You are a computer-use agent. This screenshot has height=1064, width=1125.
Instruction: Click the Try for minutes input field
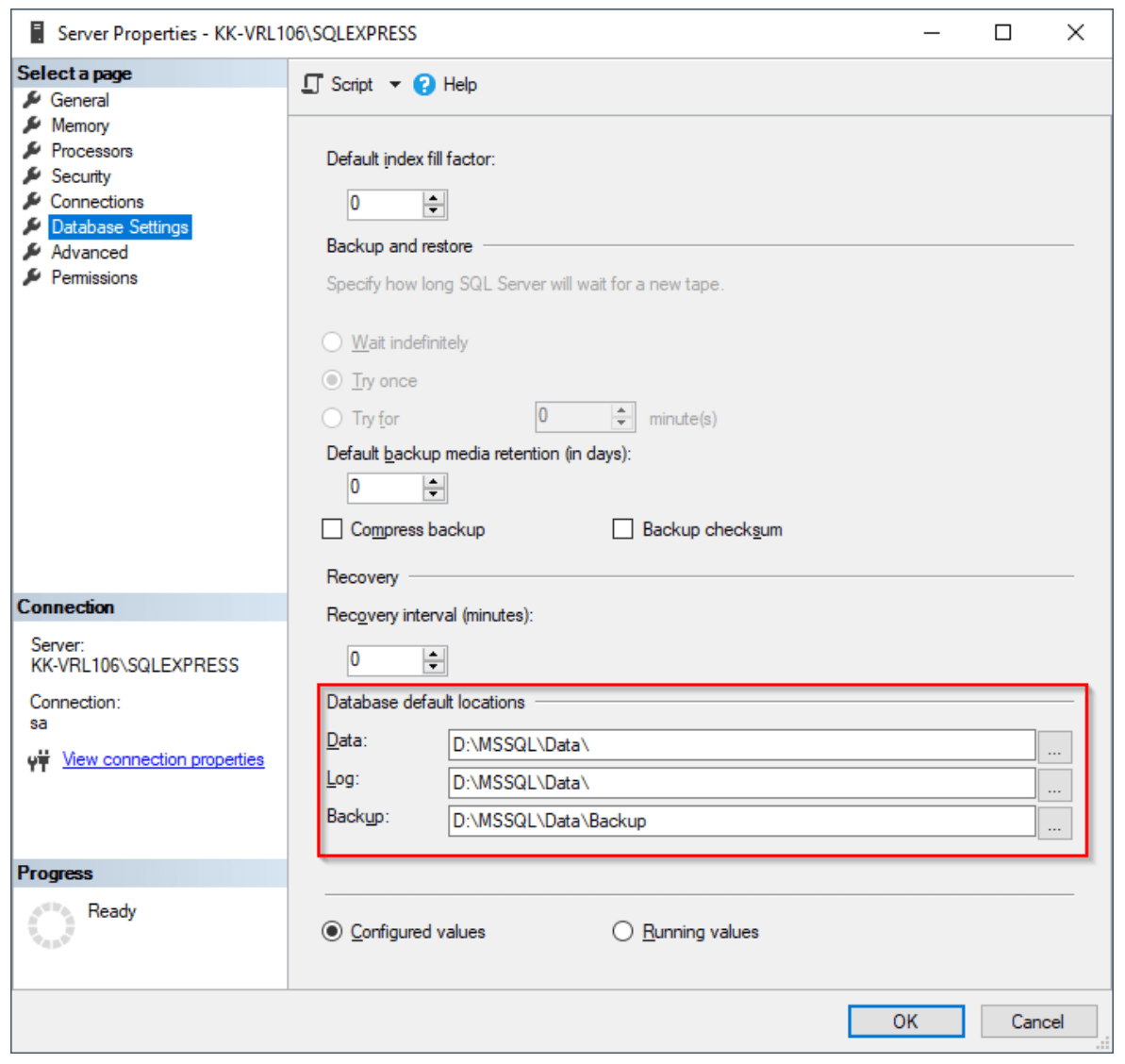[x=574, y=418]
